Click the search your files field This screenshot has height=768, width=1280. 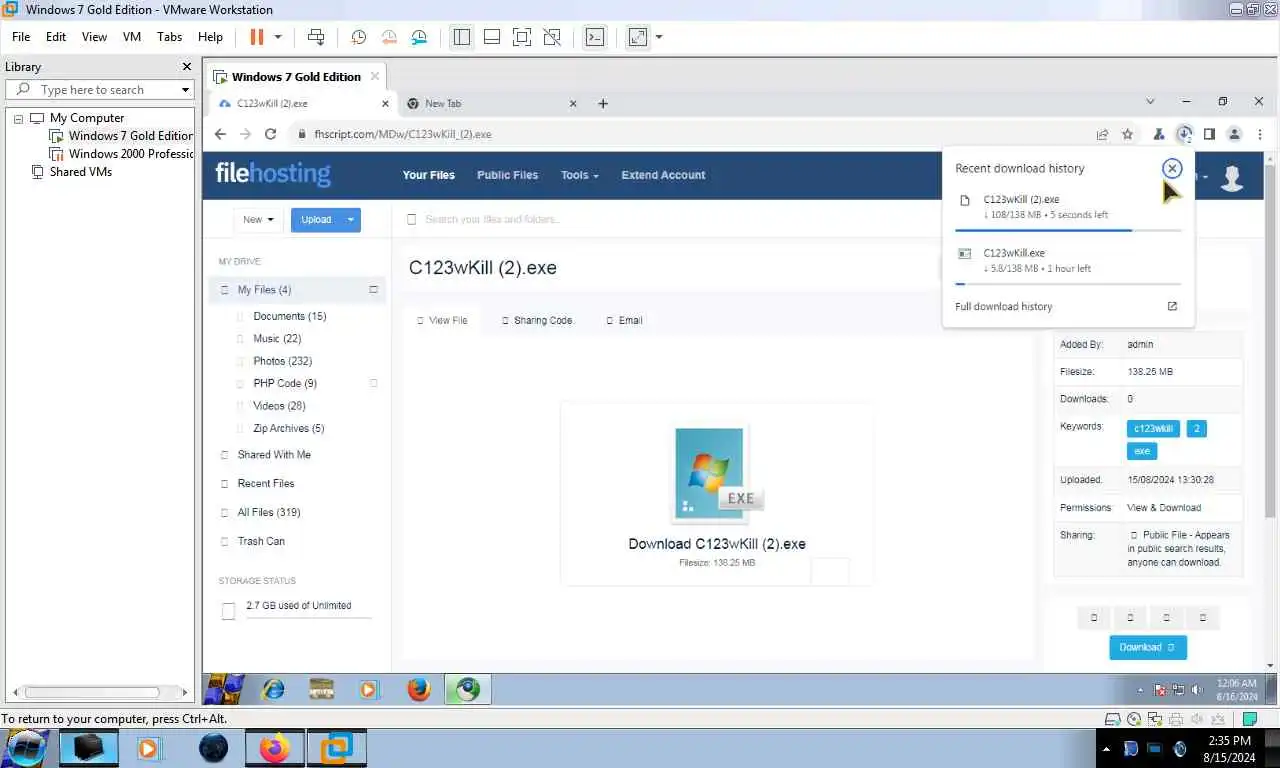[660, 220]
